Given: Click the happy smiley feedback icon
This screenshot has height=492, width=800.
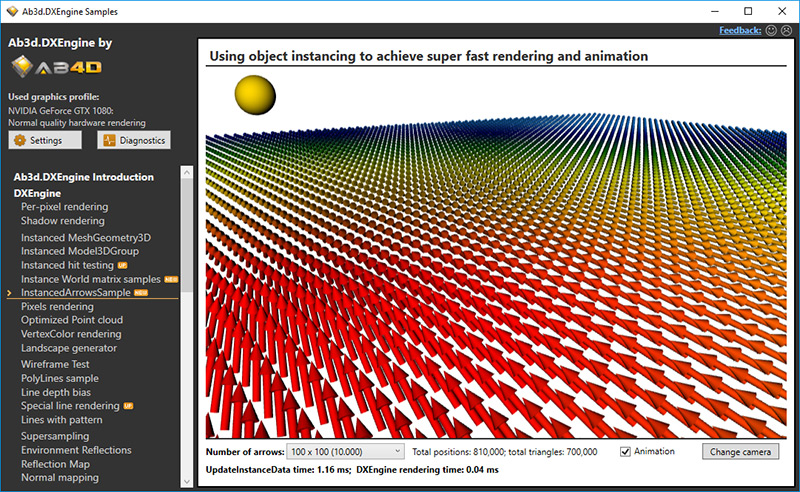Looking at the screenshot, I should (771, 31).
